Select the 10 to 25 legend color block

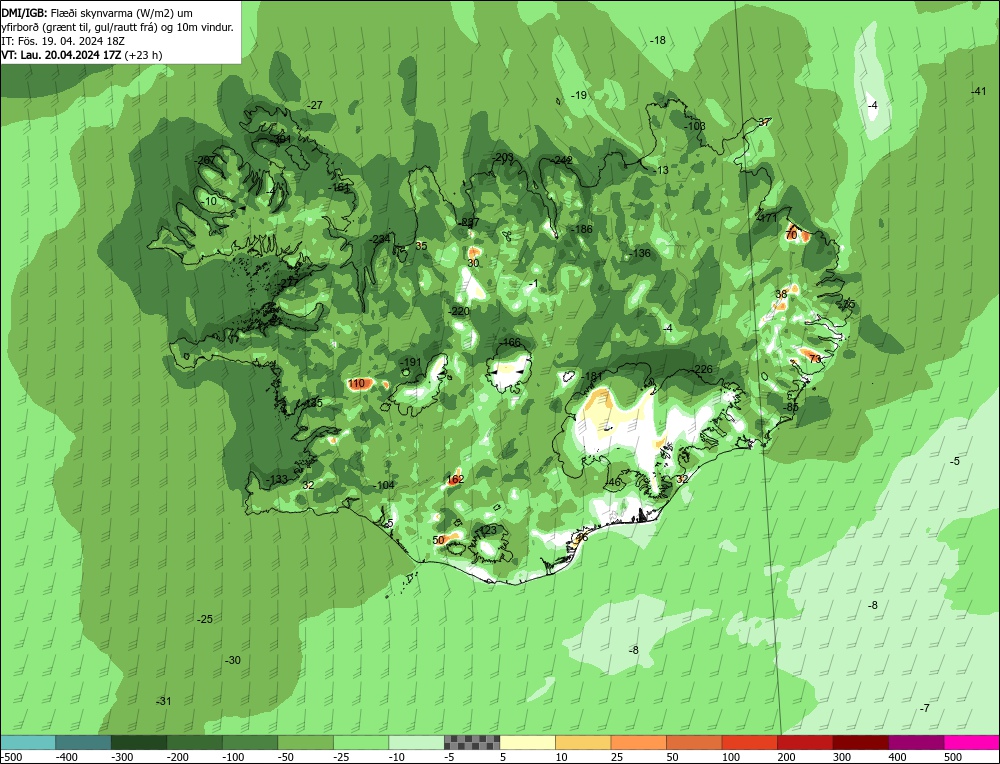[x=583, y=742]
